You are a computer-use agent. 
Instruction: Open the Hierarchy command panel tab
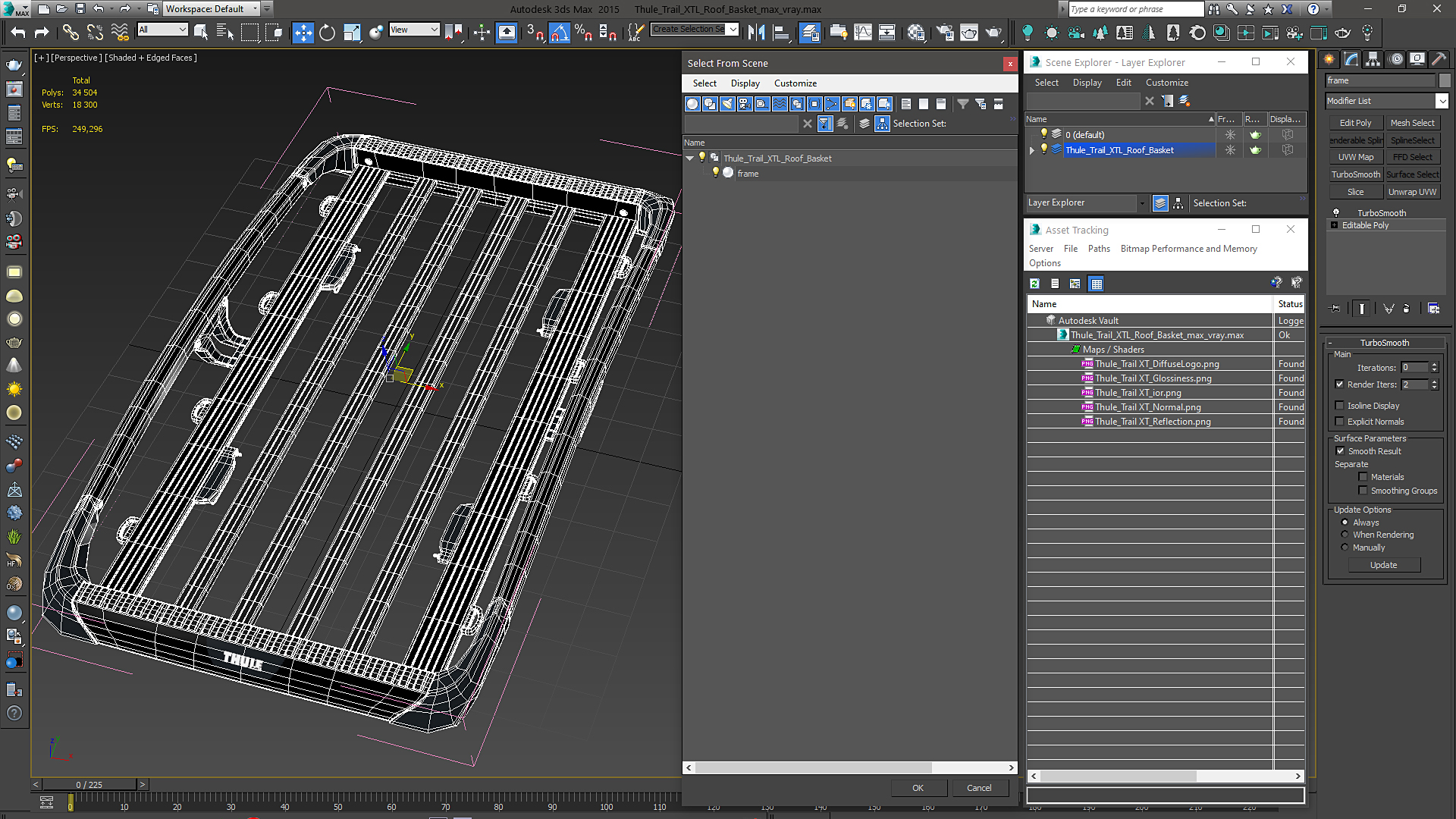pos(1373,59)
